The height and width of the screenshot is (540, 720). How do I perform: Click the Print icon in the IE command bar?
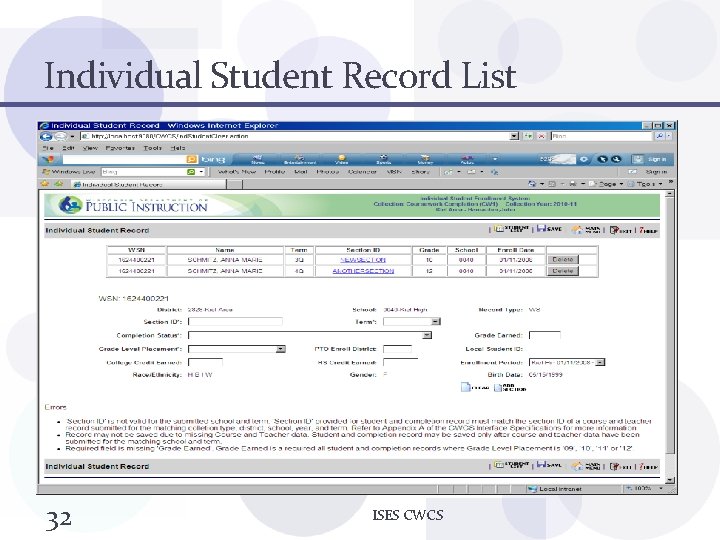[x=573, y=184]
